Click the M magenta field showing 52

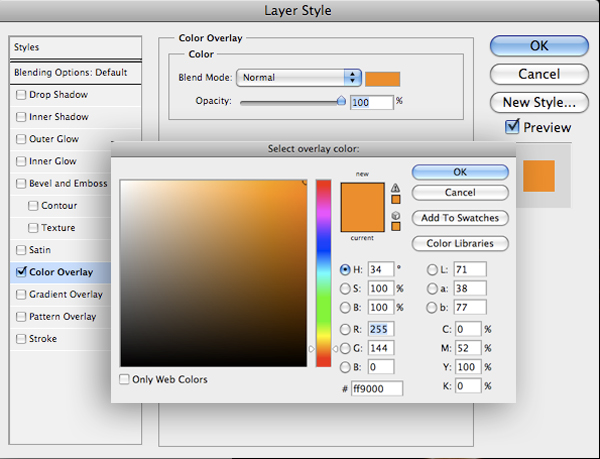pos(468,348)
